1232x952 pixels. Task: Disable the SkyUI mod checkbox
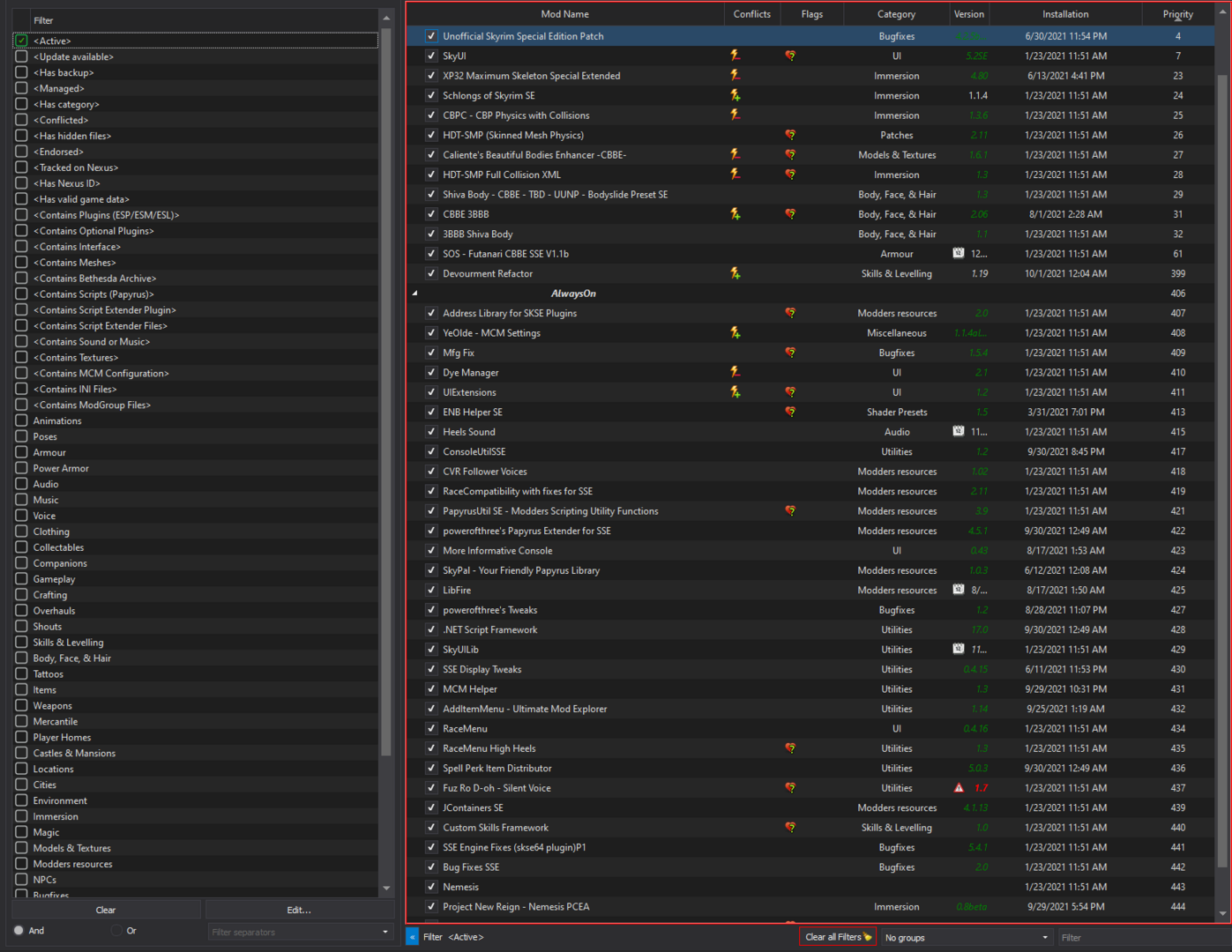tap(431, 56)
